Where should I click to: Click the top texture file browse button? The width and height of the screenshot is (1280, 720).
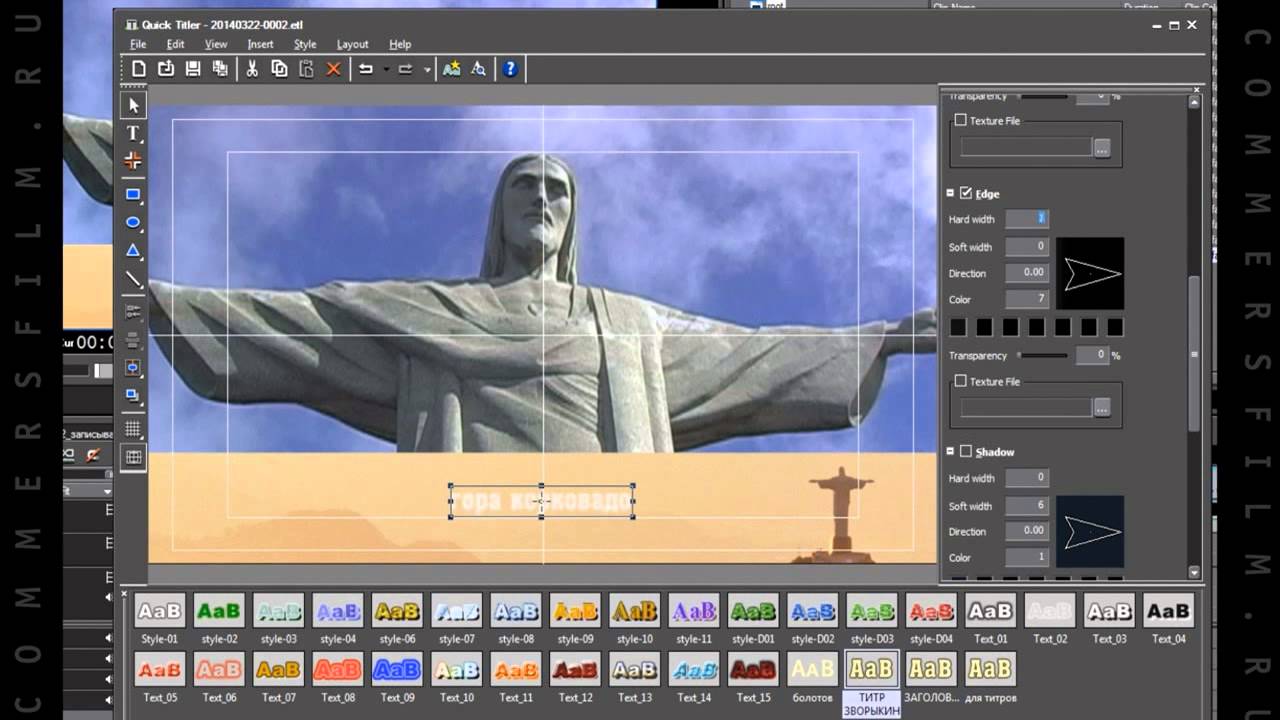click(1102, 147)
